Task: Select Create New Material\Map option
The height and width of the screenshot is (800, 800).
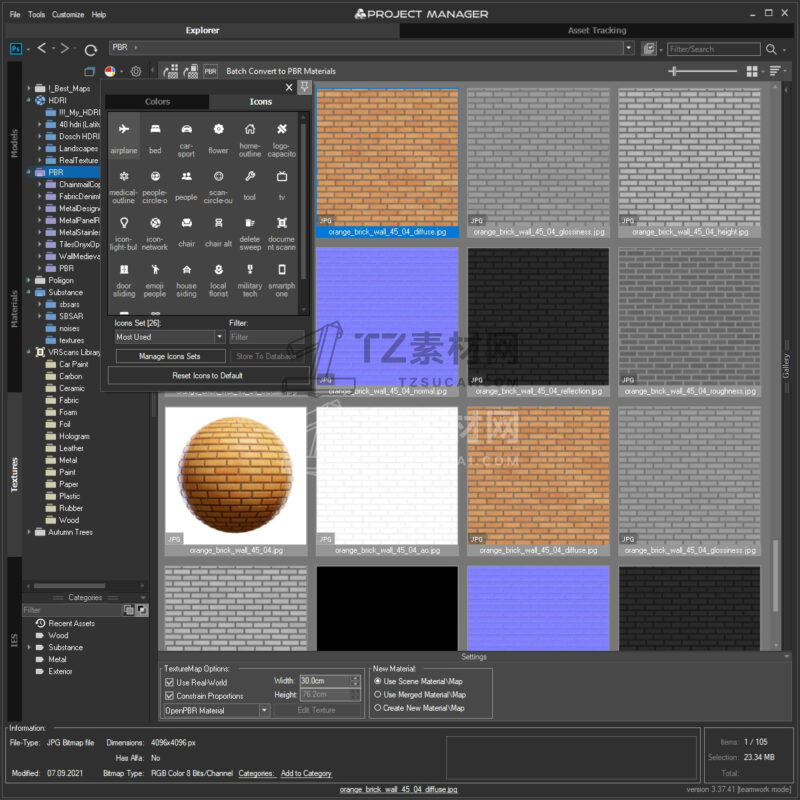Action: (x=378, y=708)
